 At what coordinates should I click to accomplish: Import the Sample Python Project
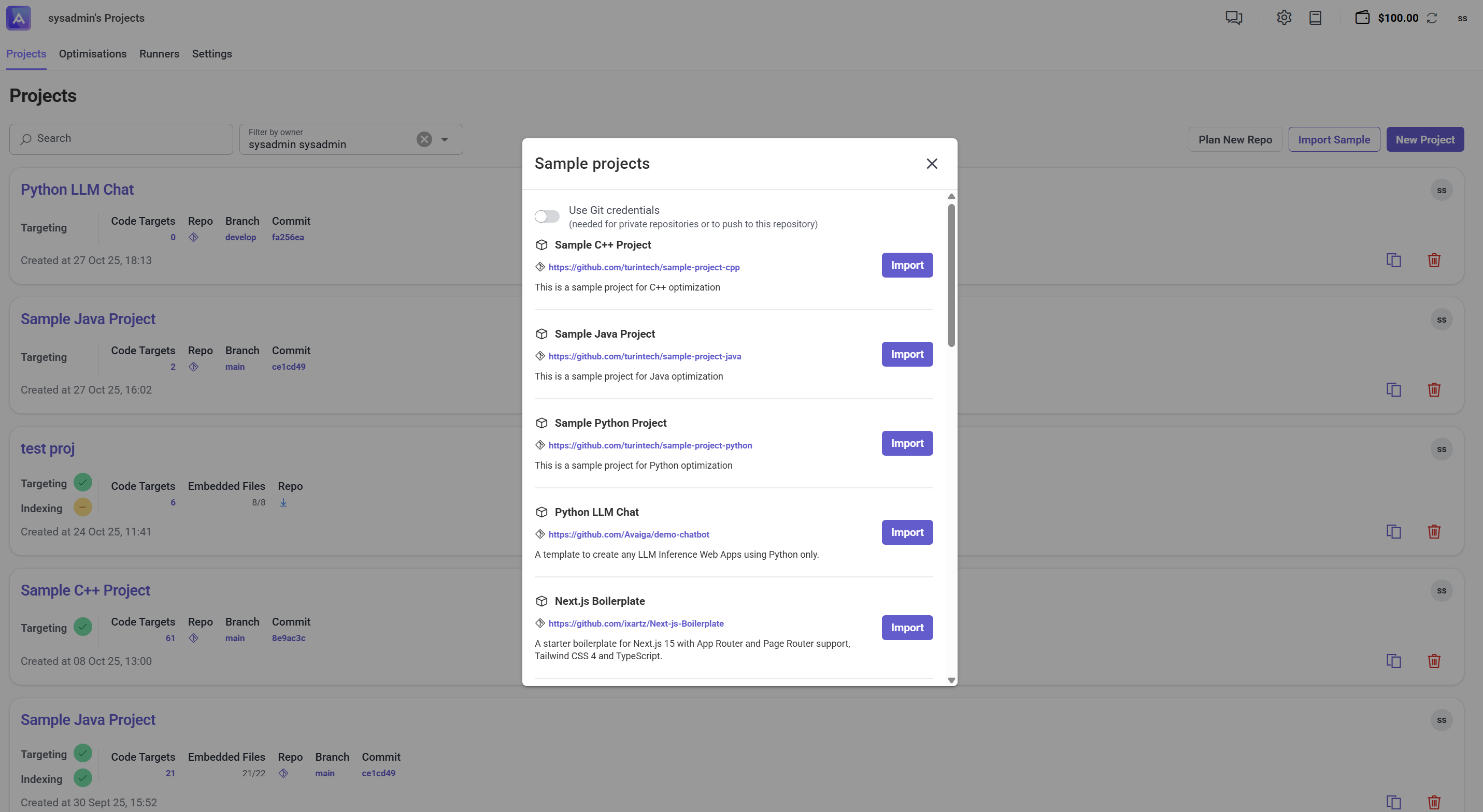point(907,443)
